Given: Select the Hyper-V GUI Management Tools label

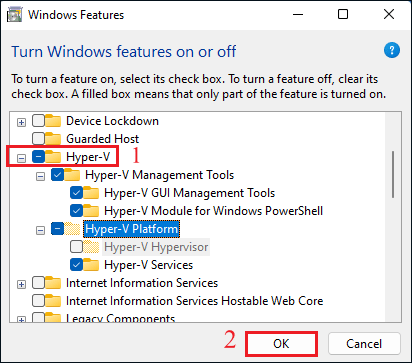Looking at the screenshot, I should pos(189,193).
